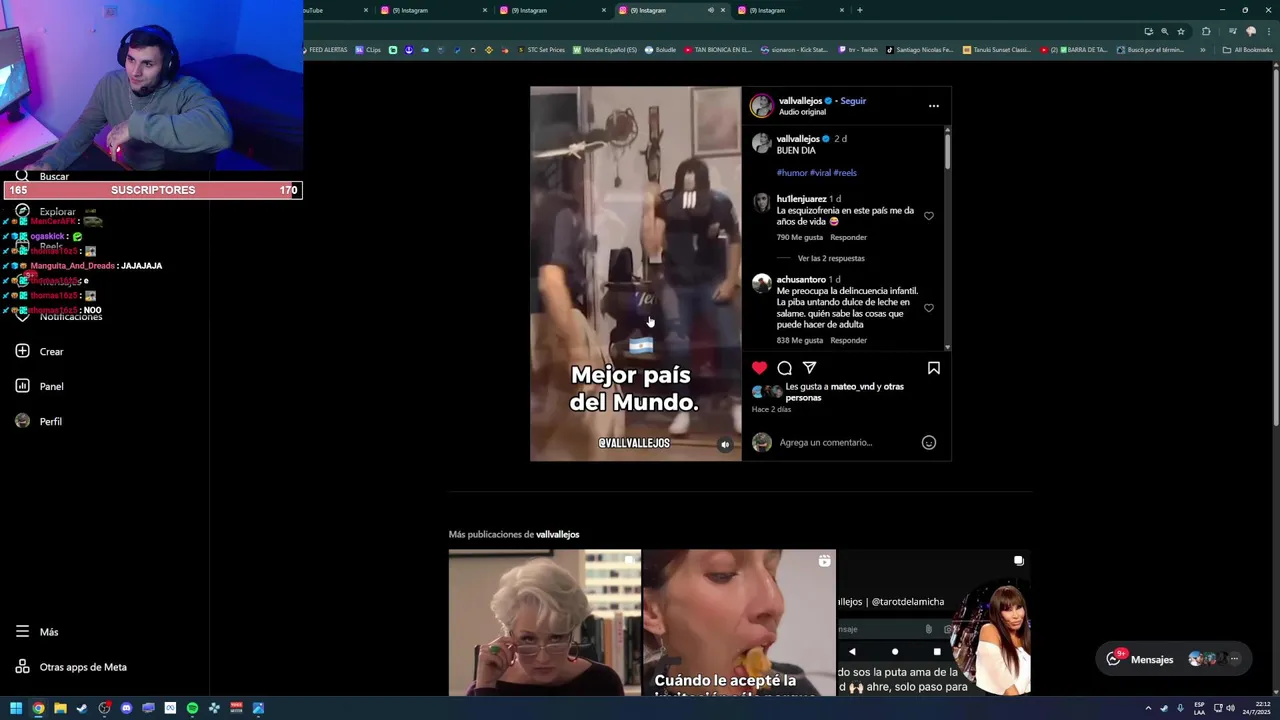Open Spotify from the taskbar
The height and width of the screenshot is (720, 1280).
[x=192, y=708]
